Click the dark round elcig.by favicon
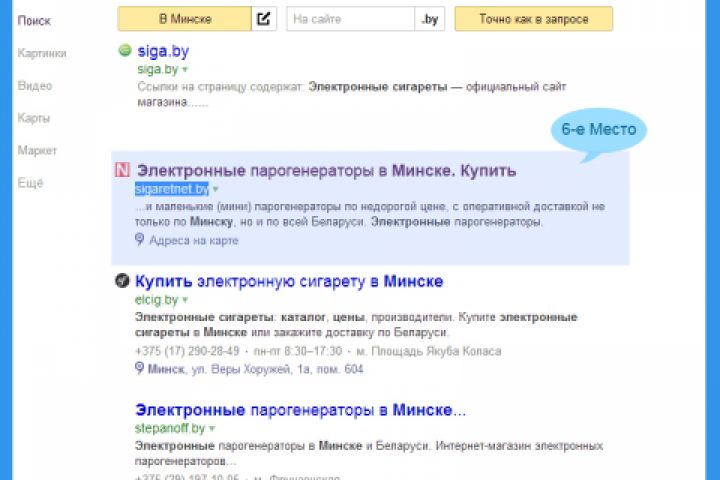Image resolution: width=720 pixels, height=480 pixels. pos(122,280)
